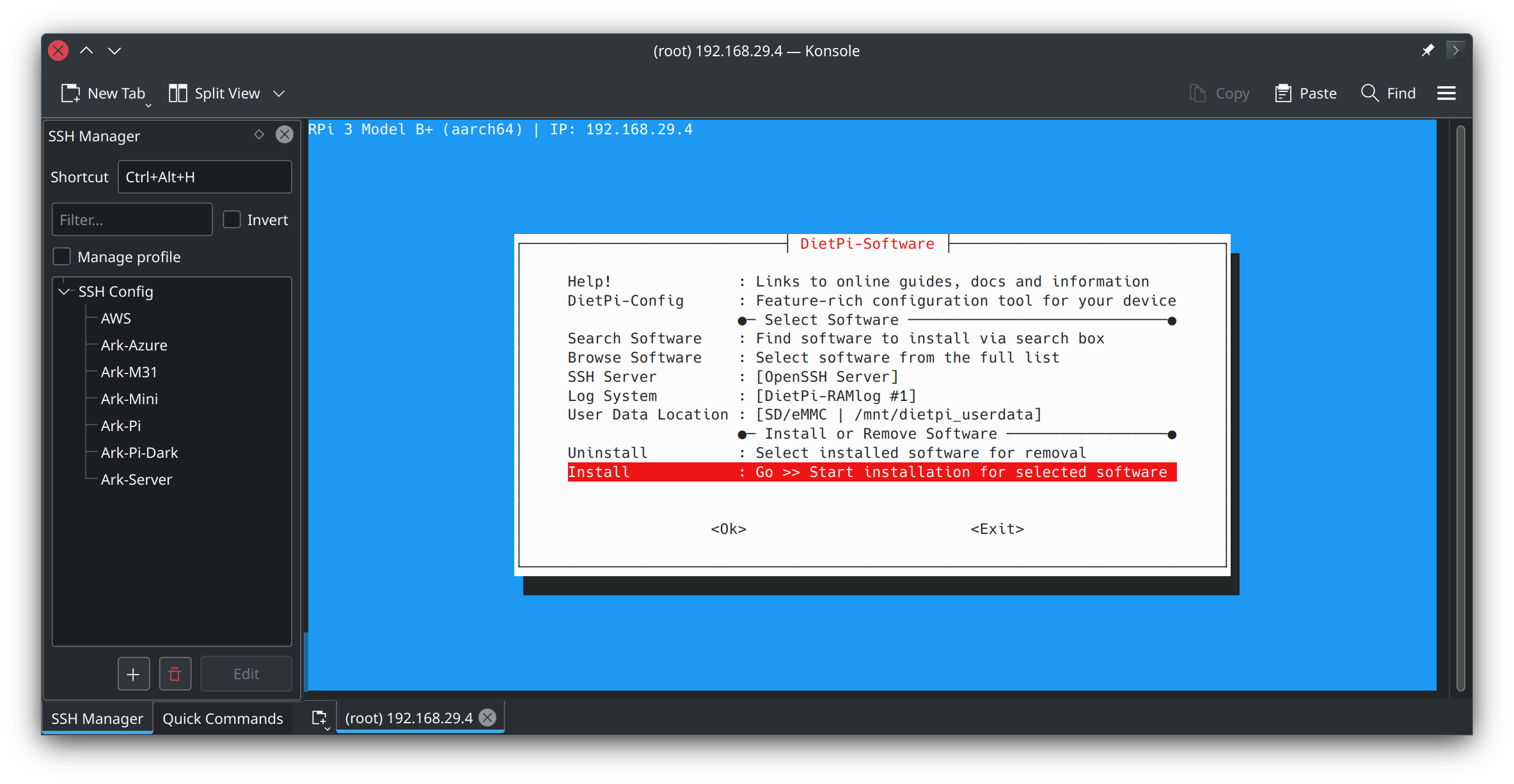Viewport: 1514px width, 784px height.
Task: Float the SSH Manager panel
Action: tap(259, 134)
